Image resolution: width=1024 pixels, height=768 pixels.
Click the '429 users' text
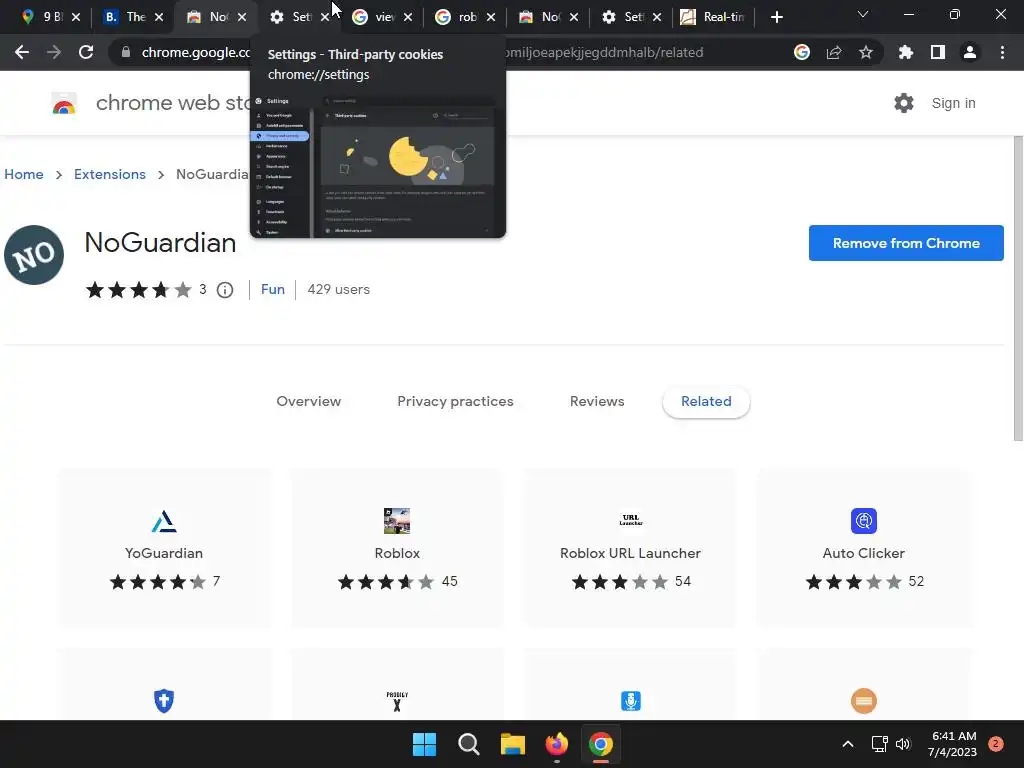point(338,289)
